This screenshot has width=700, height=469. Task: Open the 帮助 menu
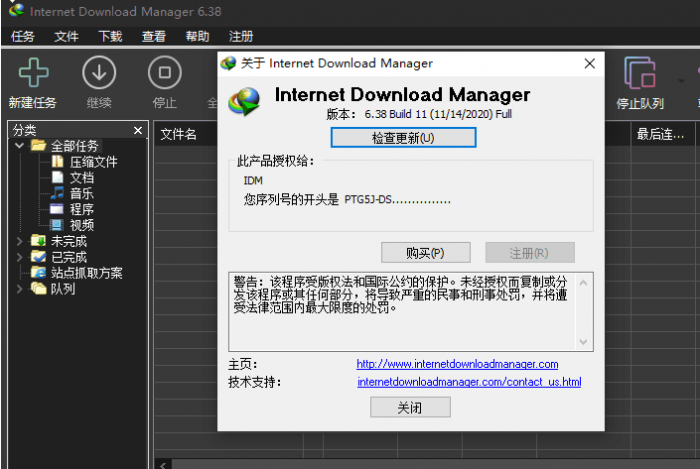[x=197, y=36]
